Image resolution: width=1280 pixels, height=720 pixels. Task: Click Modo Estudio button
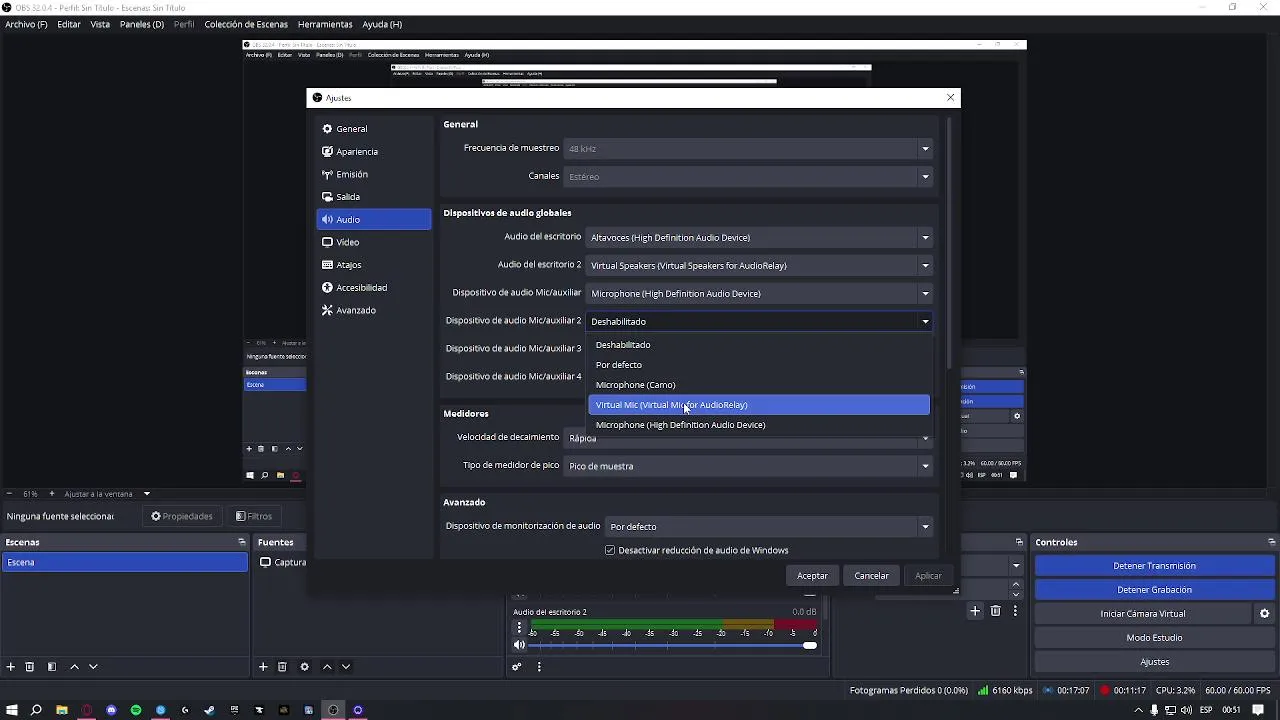1154,638
